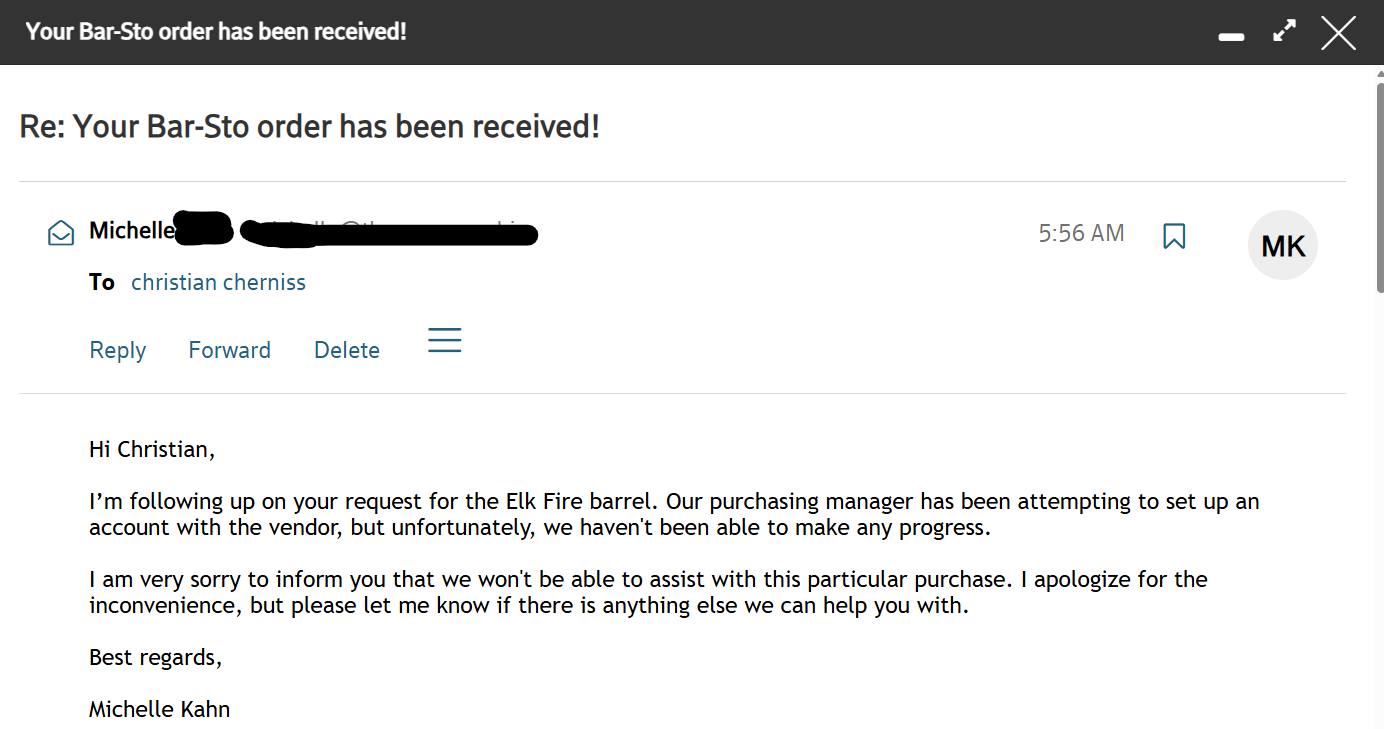
Task: Open recipient christian cherniss contact
Action: [218, 282]
